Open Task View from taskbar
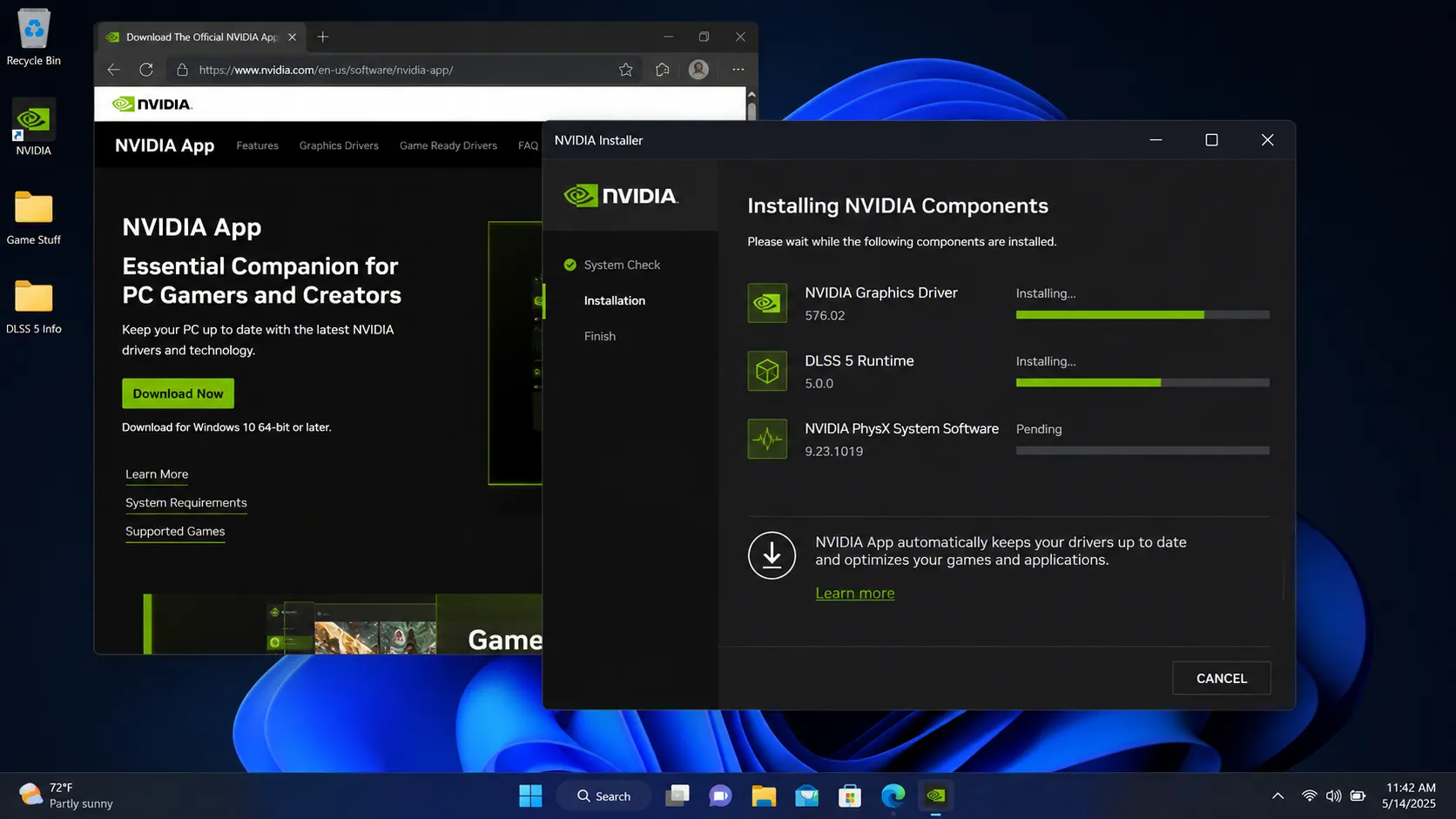The width and height of the screenshot is (1456, 819). 677,796
